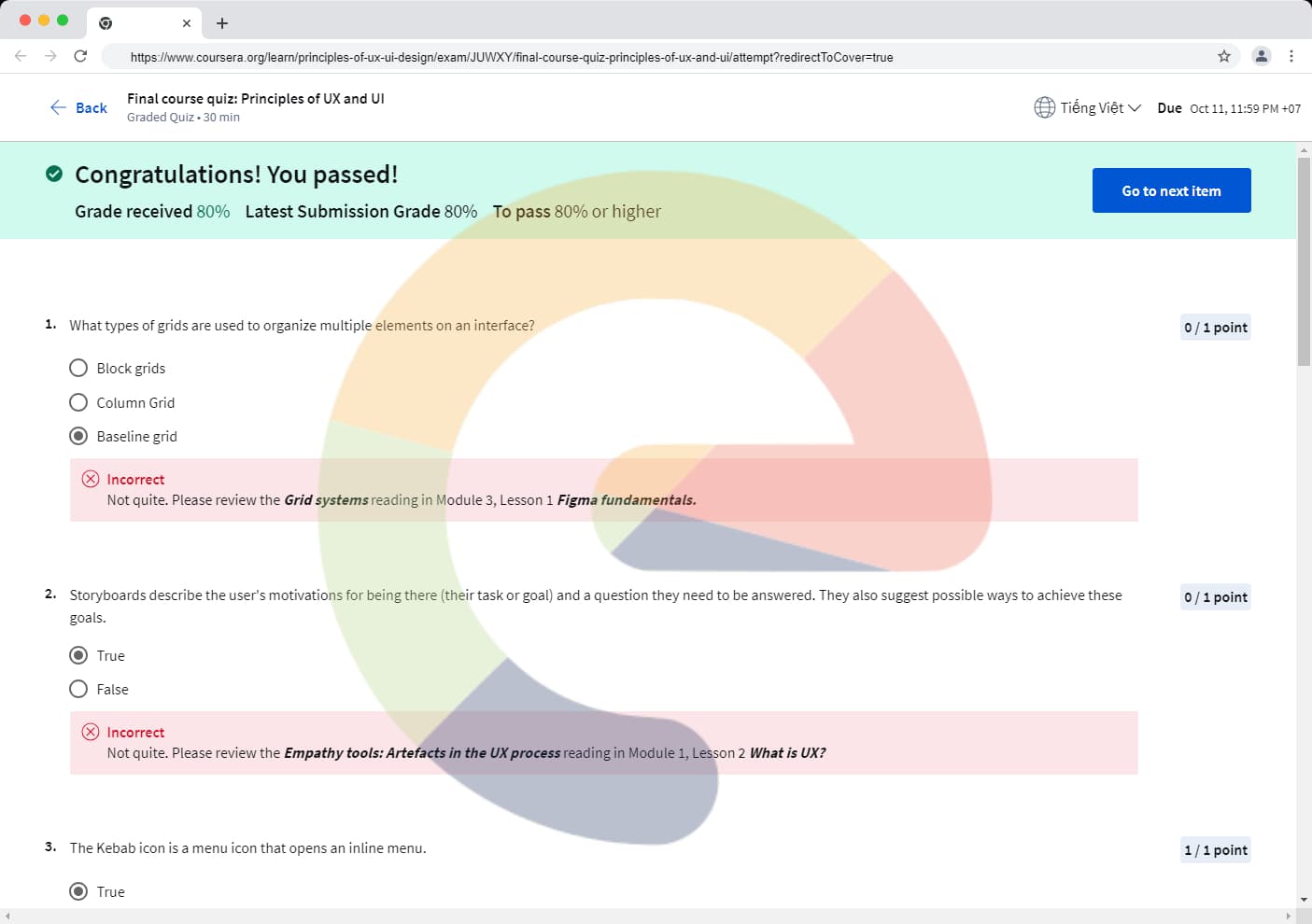Click the browser forward arrow icon
This screenshot has width=1312, height=924.
50,56
